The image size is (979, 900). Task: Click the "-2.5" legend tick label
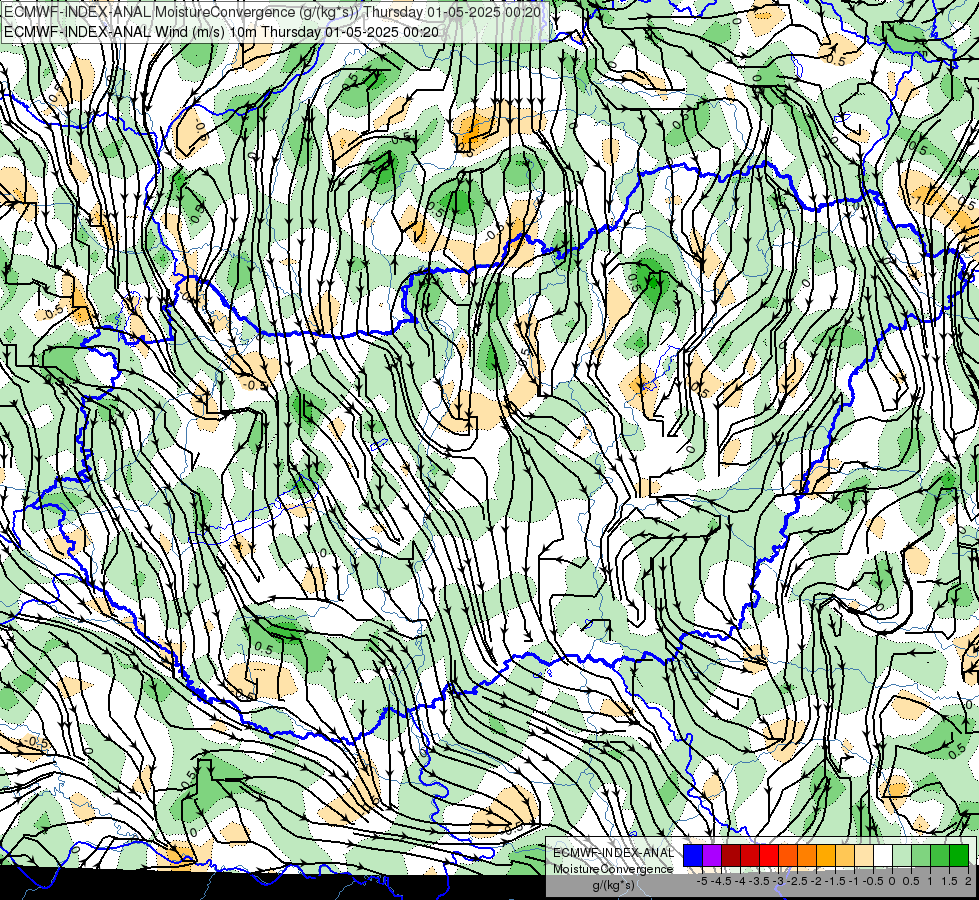coord(797,881)
